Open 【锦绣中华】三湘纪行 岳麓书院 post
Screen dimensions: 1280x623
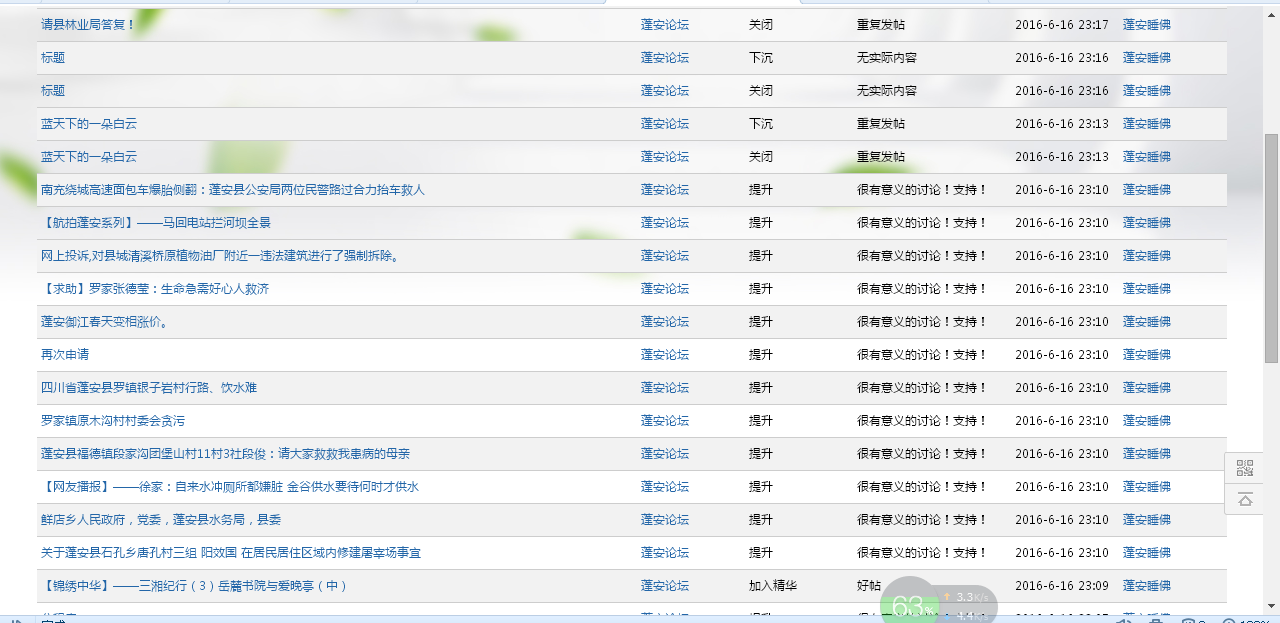pyautogui.click(x=194, y=586)
